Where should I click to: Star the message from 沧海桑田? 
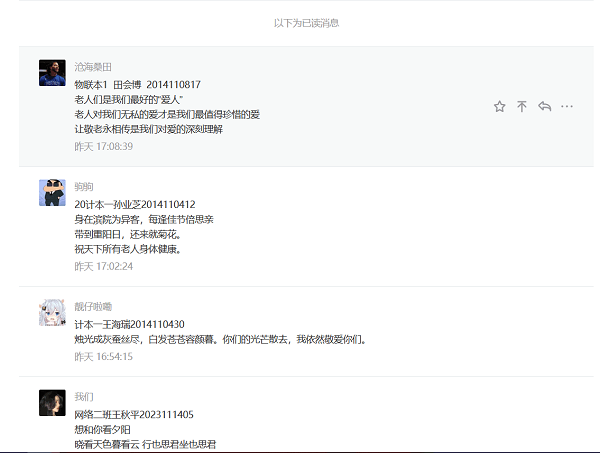click(499, 107)
